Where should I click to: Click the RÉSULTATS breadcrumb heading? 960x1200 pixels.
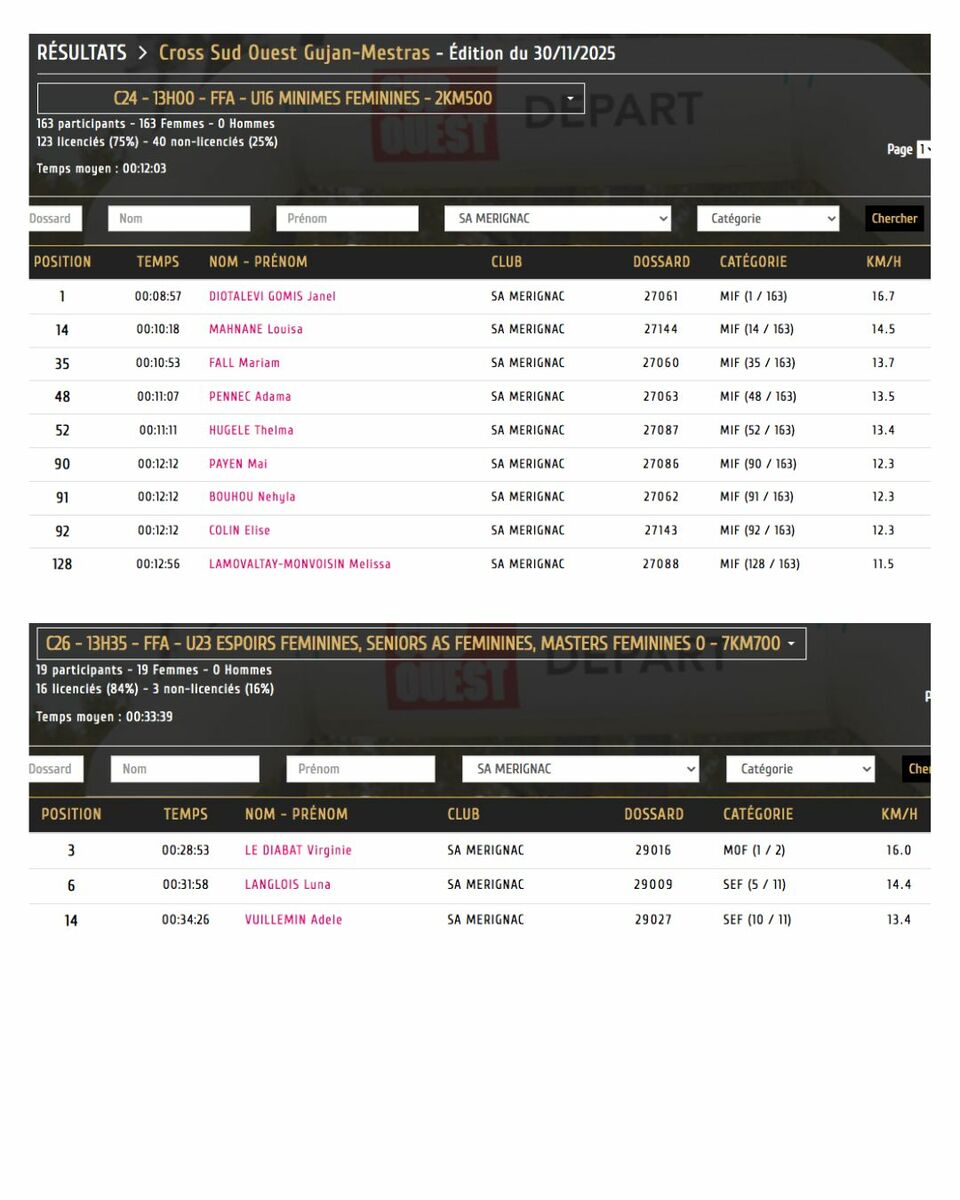82,53
